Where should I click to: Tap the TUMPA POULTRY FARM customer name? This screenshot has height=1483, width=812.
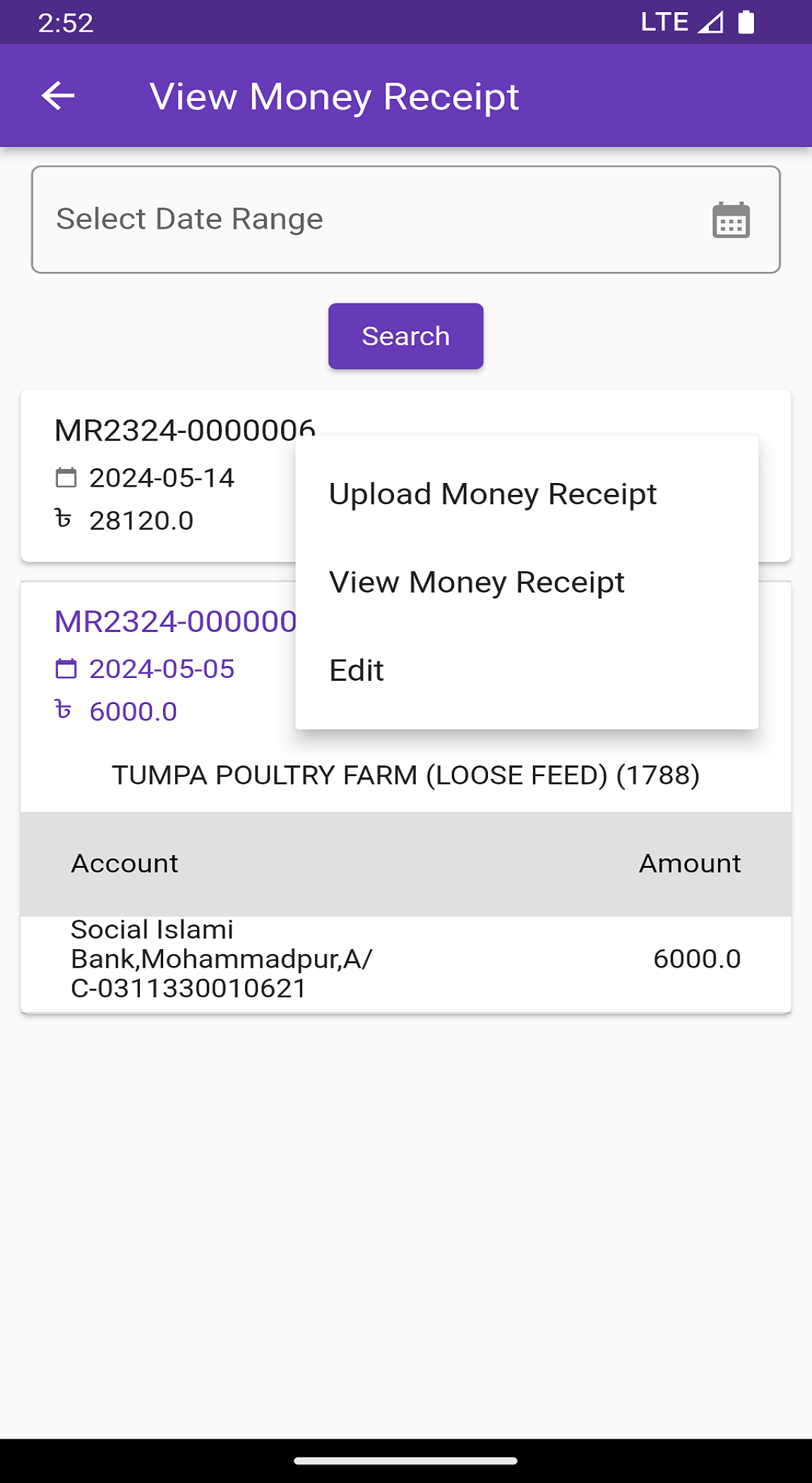405,775
